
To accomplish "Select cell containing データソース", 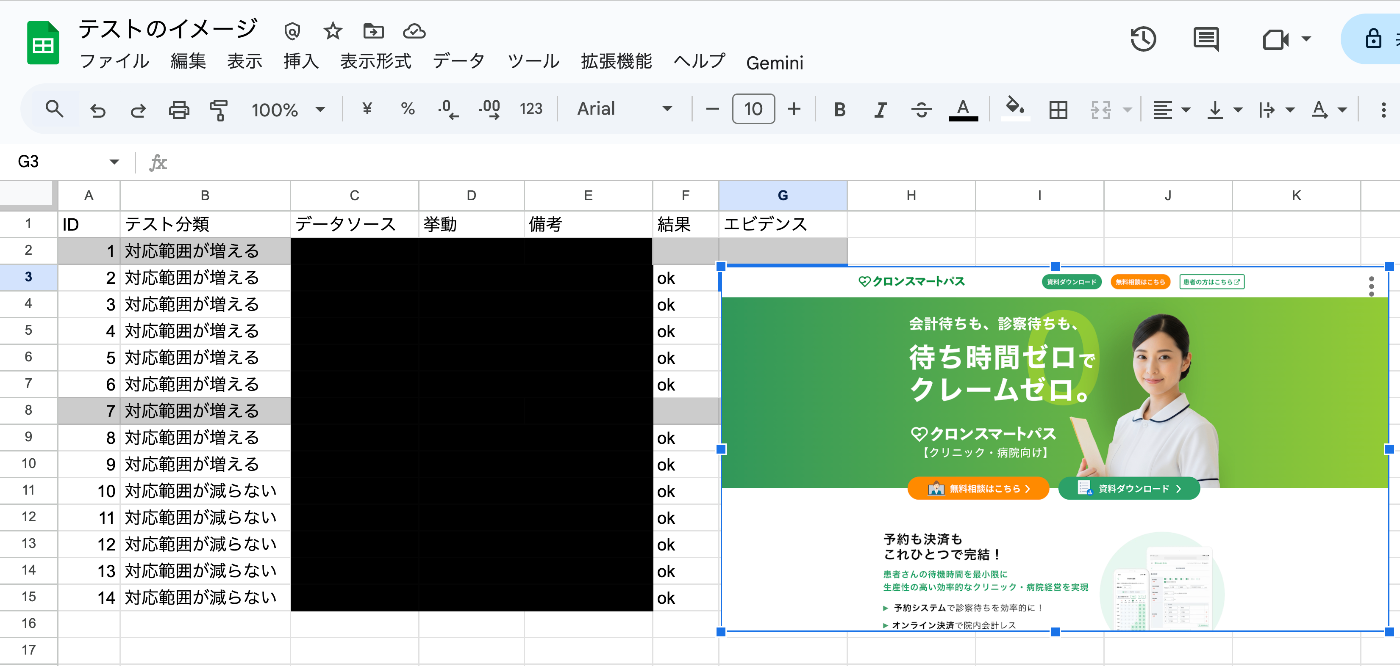I will click(354, 224).
